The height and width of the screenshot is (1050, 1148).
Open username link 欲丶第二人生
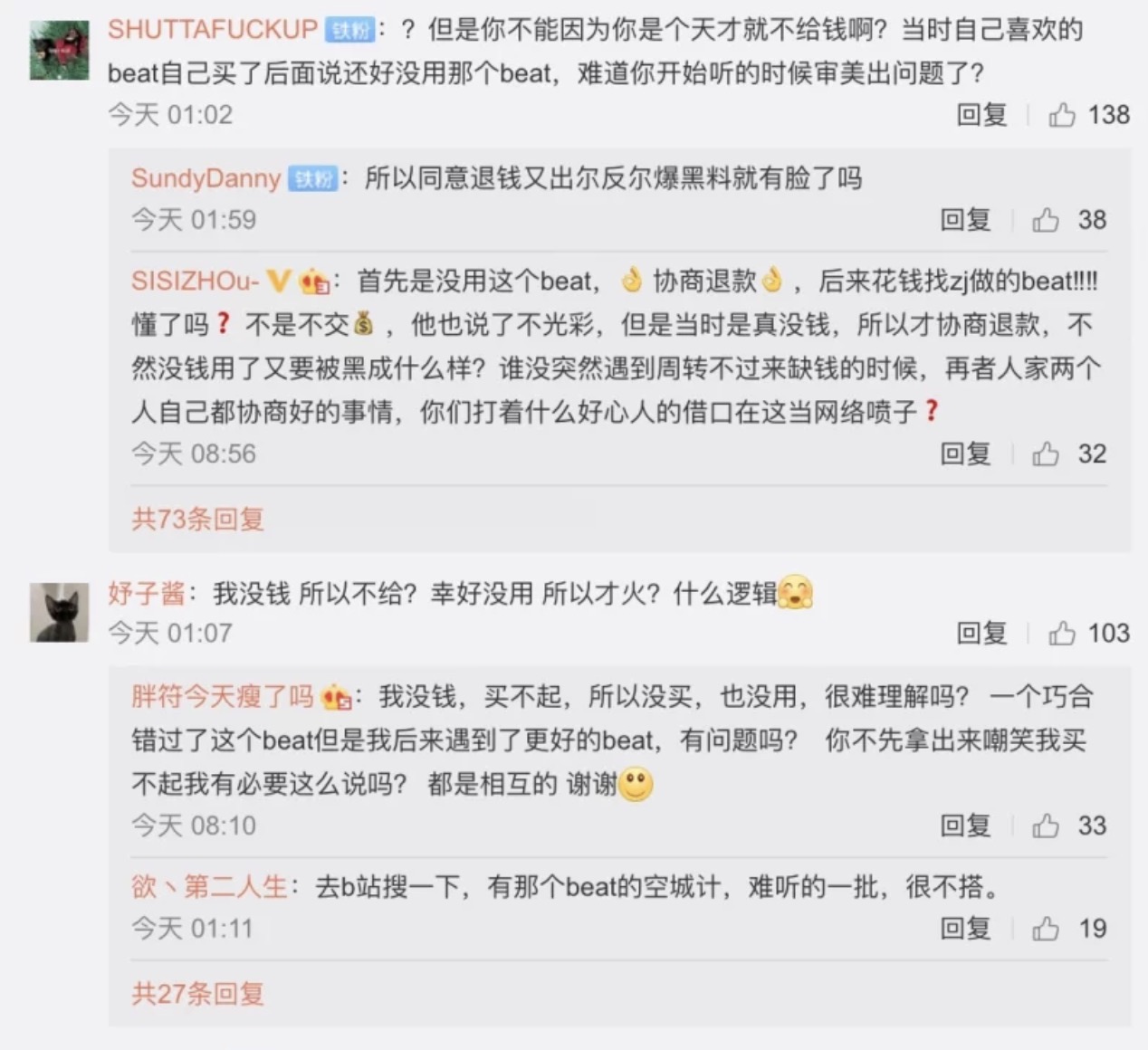pos(210,886)
